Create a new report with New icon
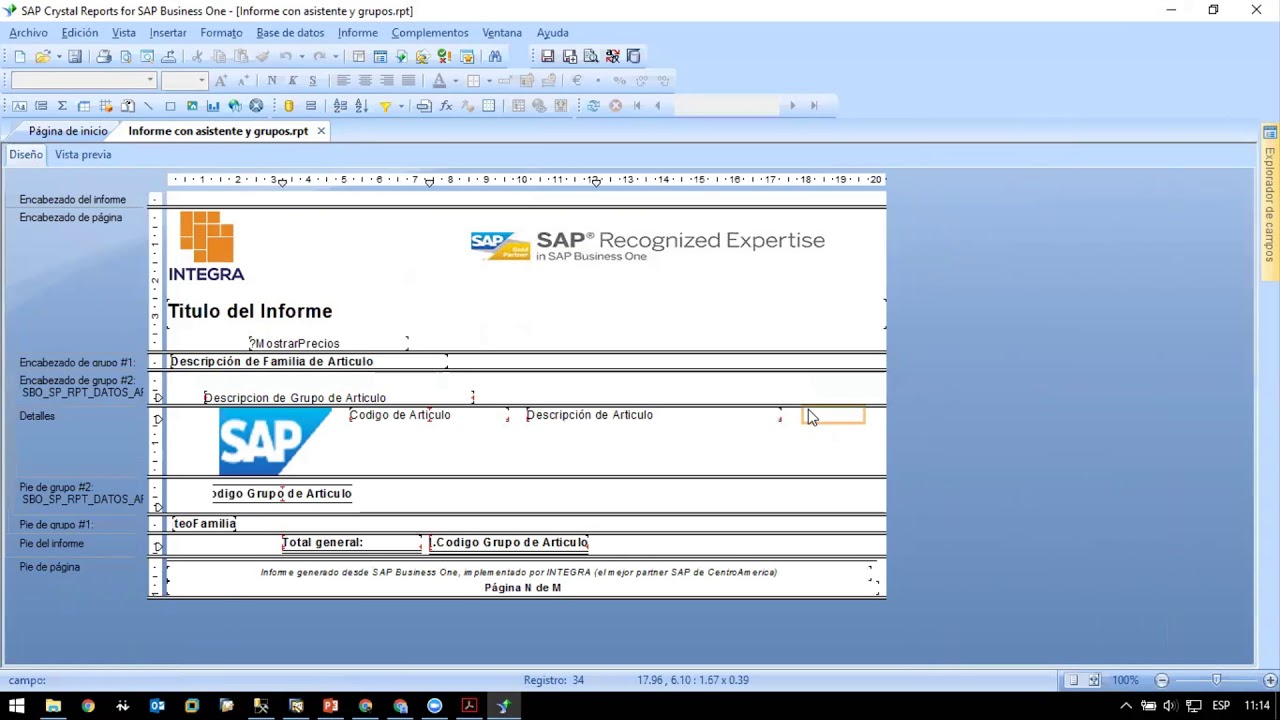Screen dimensions: 1280x720 20,56
